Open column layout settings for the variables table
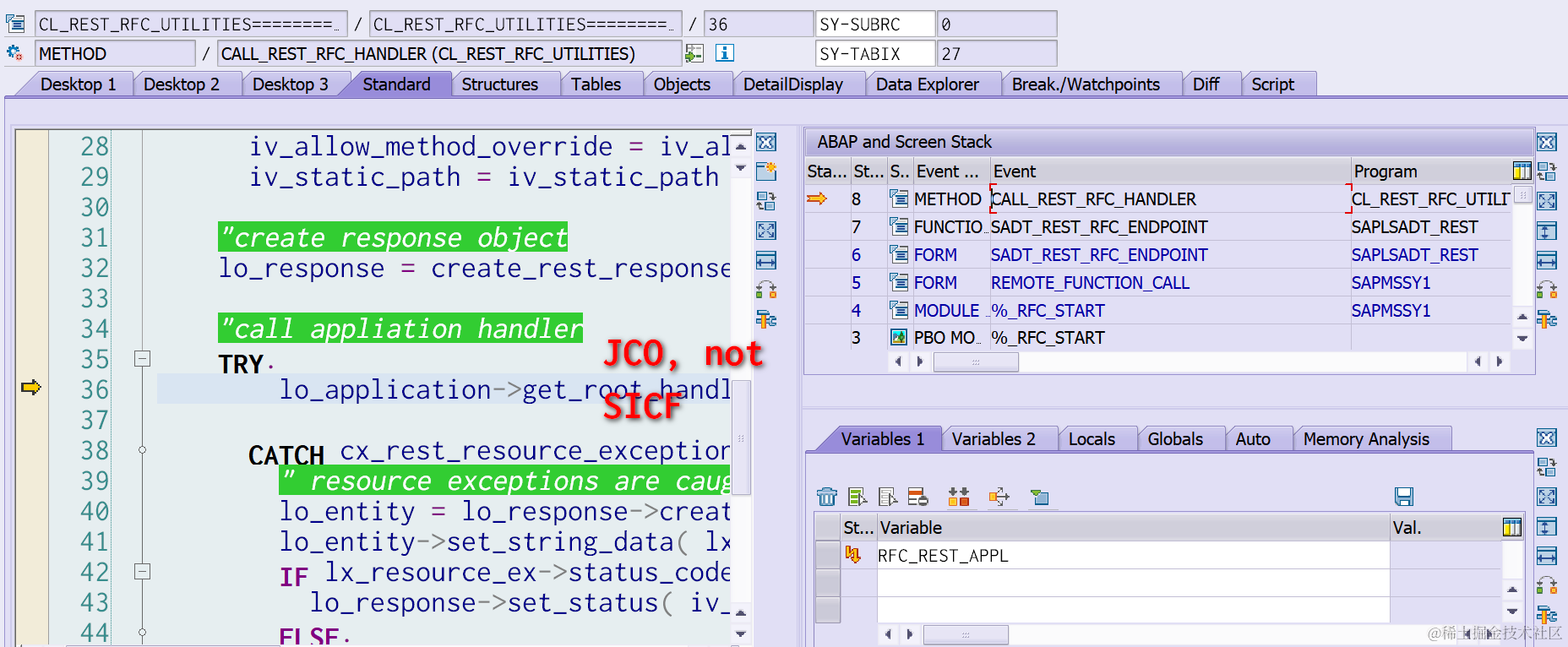 (x=1512, y=528)
